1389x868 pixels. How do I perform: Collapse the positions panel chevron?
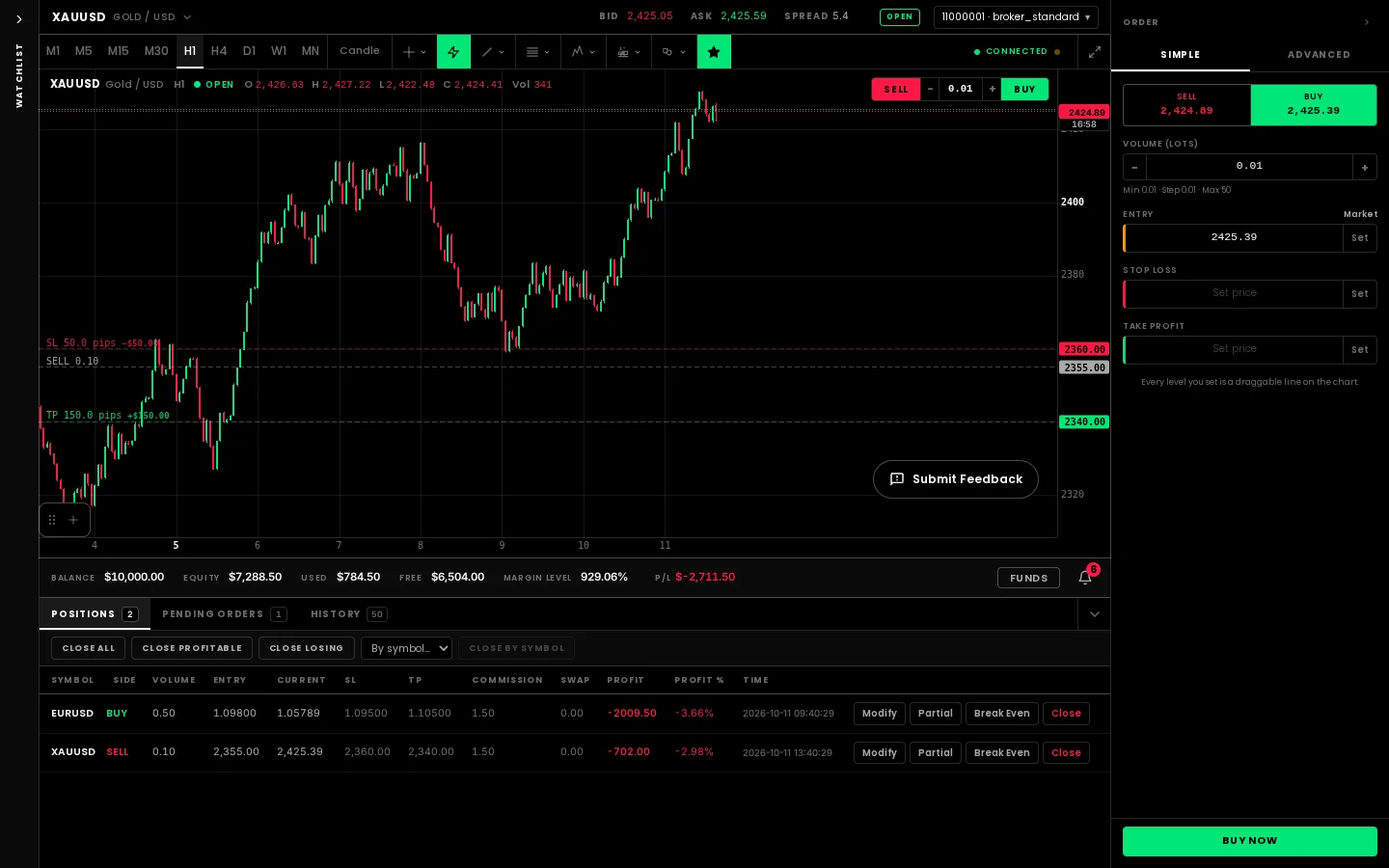click(x=1094, y=614)
